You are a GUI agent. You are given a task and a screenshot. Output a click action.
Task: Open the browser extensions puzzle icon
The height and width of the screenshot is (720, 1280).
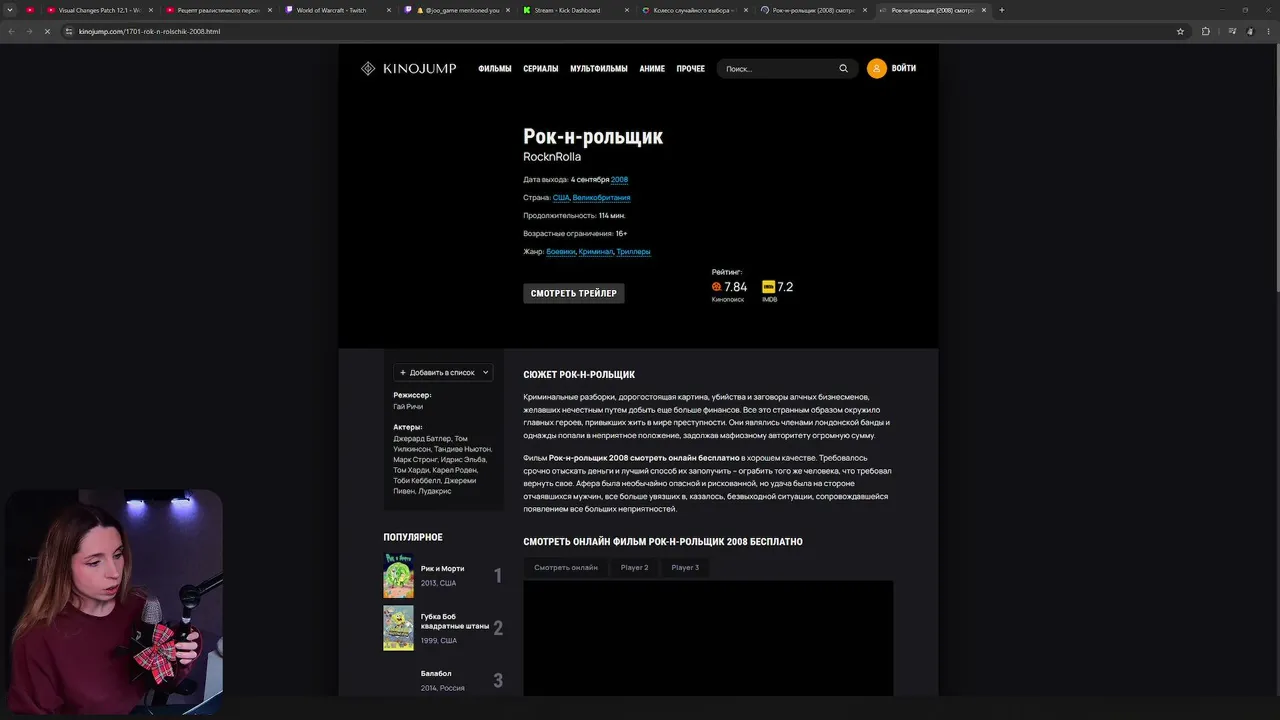click(x=1206, y=31)
